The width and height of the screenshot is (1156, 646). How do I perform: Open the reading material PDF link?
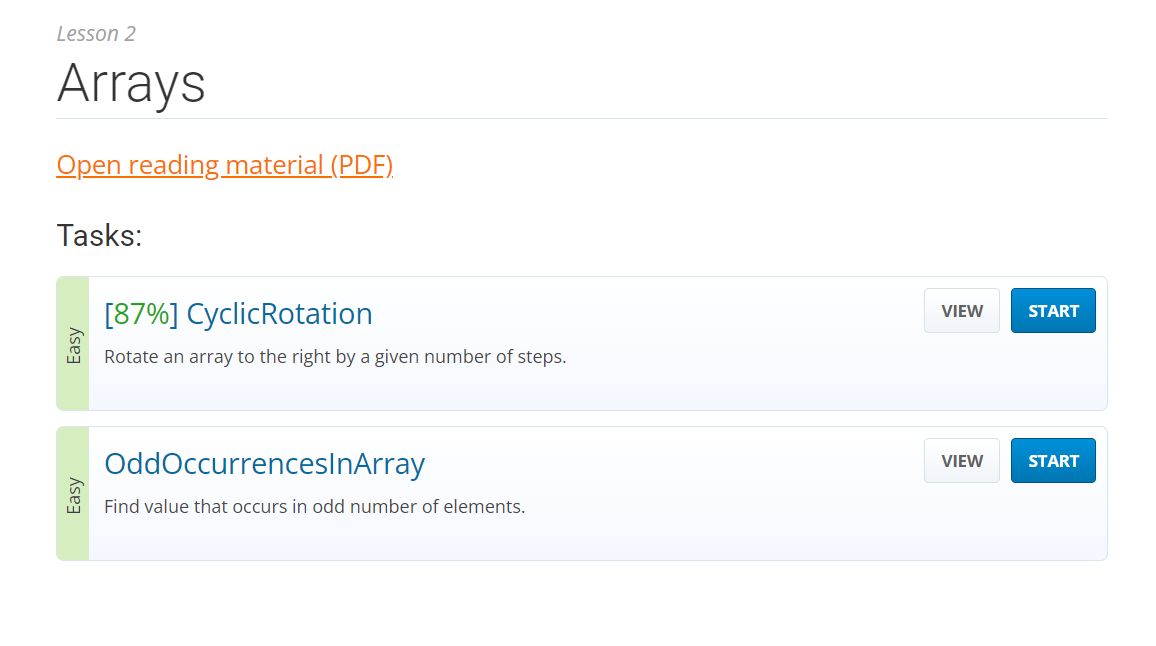tap(224, 165)
